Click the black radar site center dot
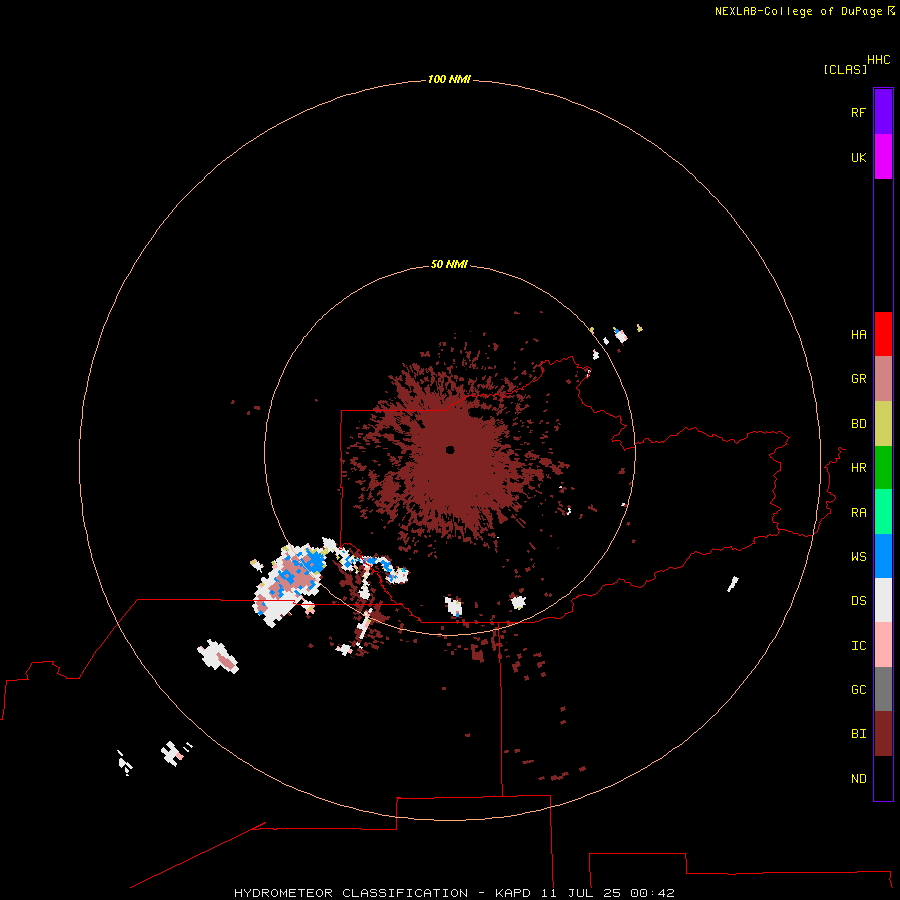 point(450,450)
